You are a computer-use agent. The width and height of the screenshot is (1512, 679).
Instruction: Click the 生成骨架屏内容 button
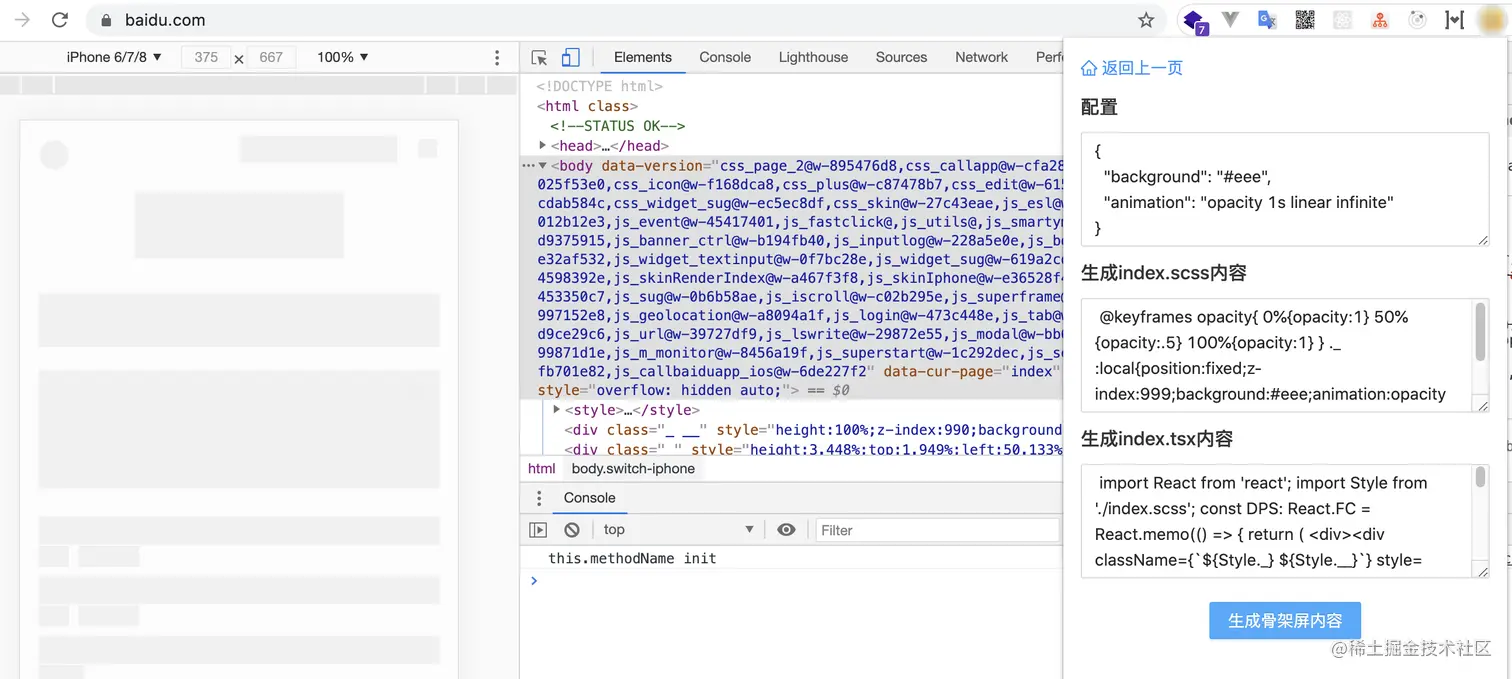[x=1284, y=620]
